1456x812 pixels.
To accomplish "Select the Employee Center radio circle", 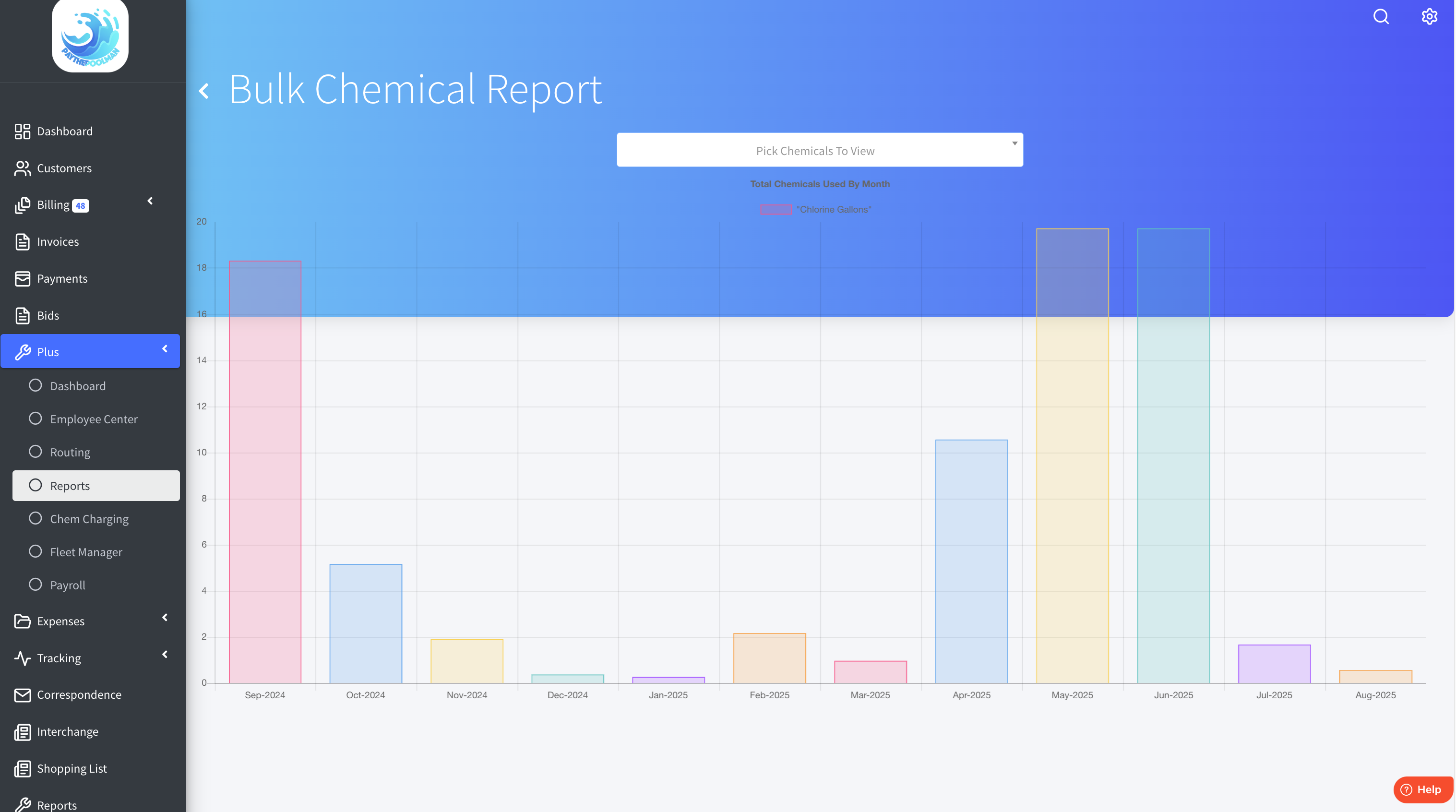I will 36,418.
